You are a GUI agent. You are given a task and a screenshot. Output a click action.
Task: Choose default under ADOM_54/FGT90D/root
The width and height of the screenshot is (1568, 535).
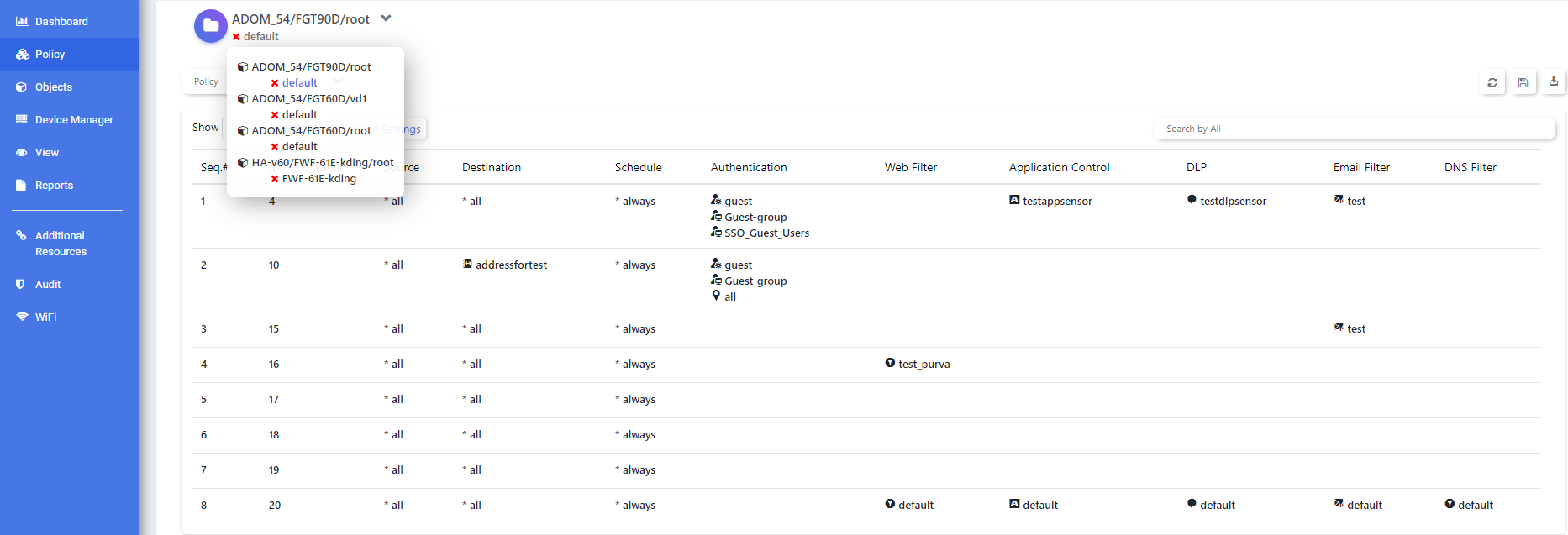tap(300, 82)
